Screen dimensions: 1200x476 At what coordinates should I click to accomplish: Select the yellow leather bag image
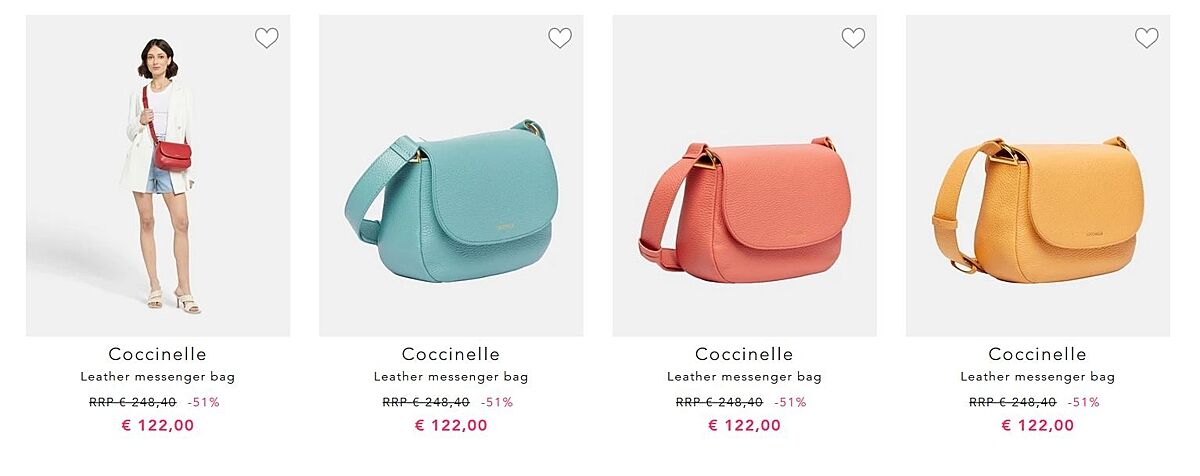point(1038,175)
